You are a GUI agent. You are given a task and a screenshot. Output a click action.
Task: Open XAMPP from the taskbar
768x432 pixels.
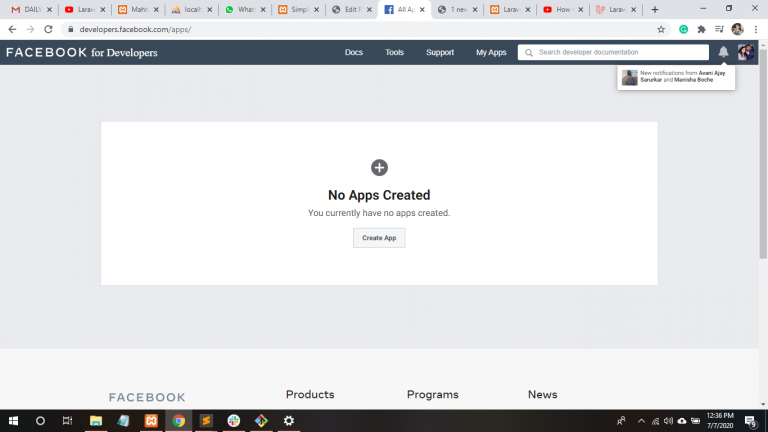[151, 421]
